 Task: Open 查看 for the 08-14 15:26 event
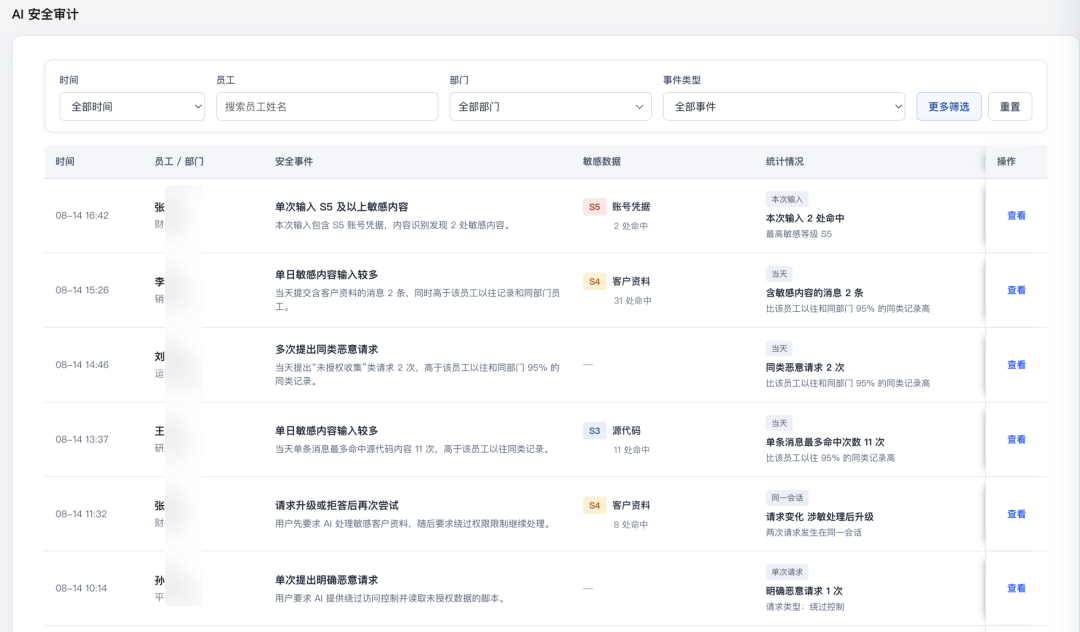pos(1016,290)
